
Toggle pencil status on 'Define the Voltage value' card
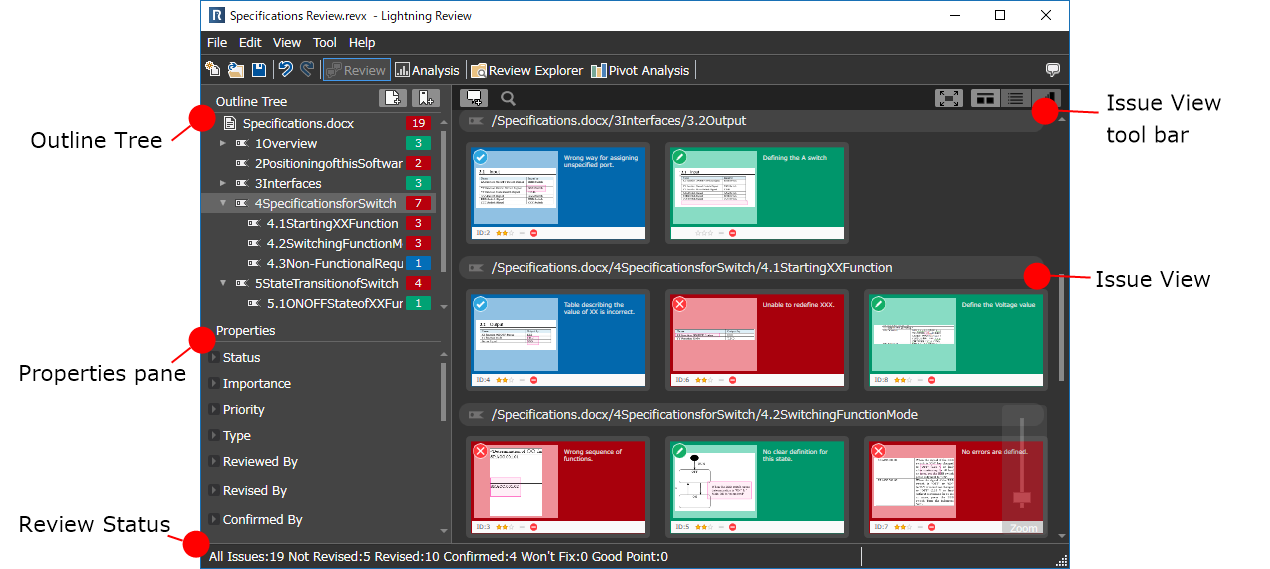[879, 304]
